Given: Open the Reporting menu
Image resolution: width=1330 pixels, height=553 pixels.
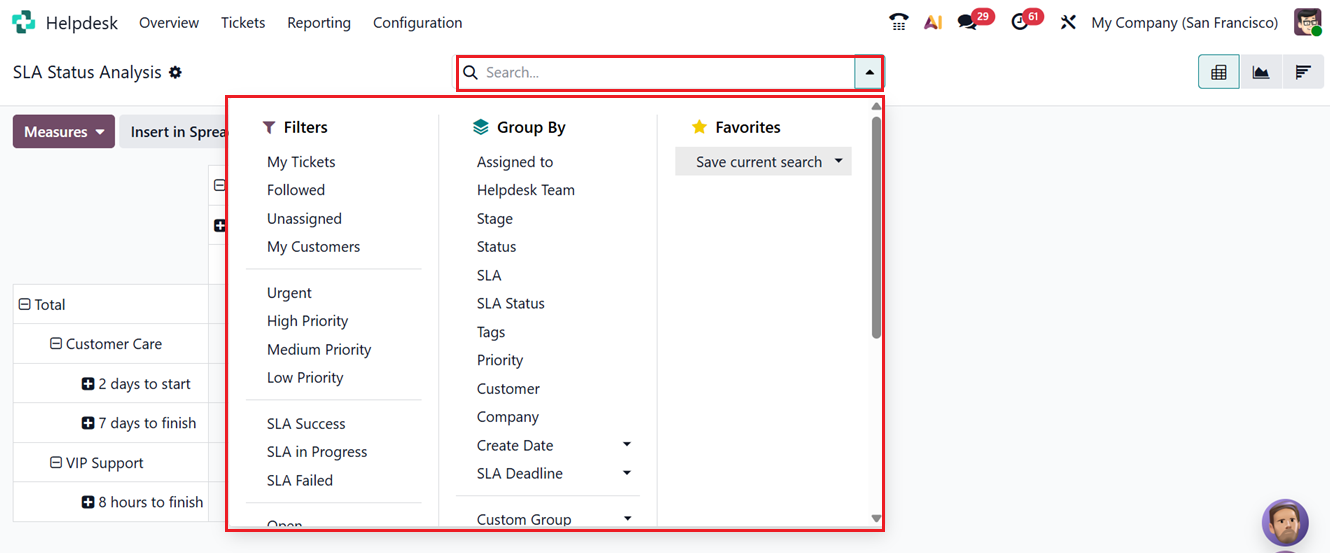Looking at the screenshot, I should pos(319,22).
